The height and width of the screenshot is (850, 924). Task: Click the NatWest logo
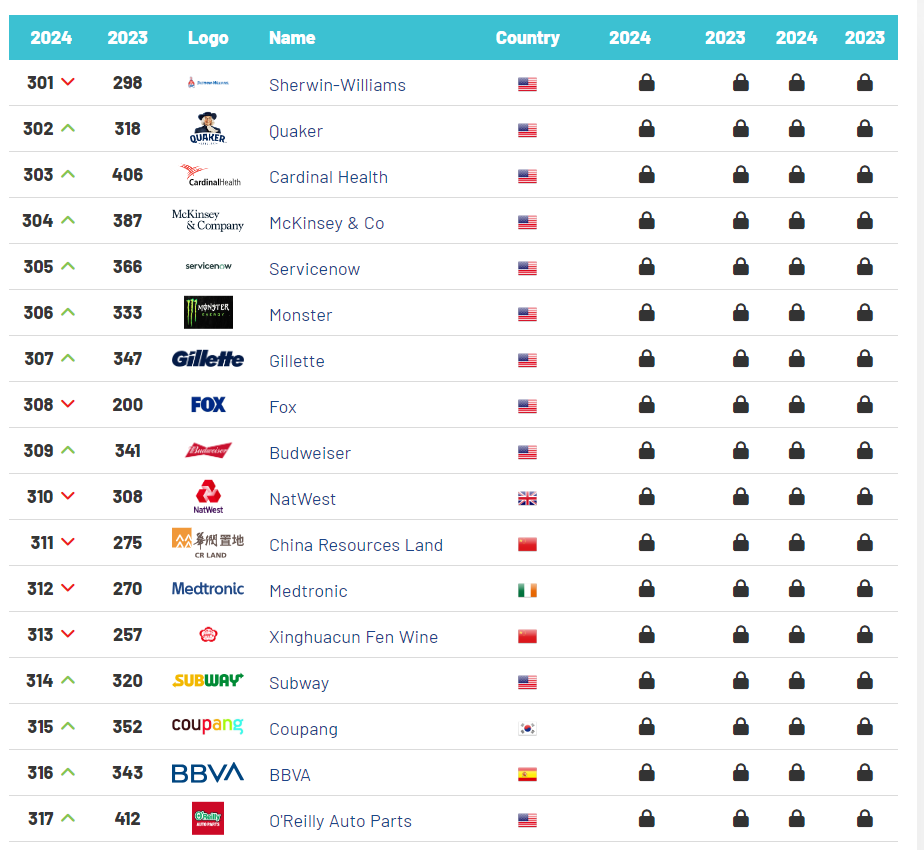[208, 496]
